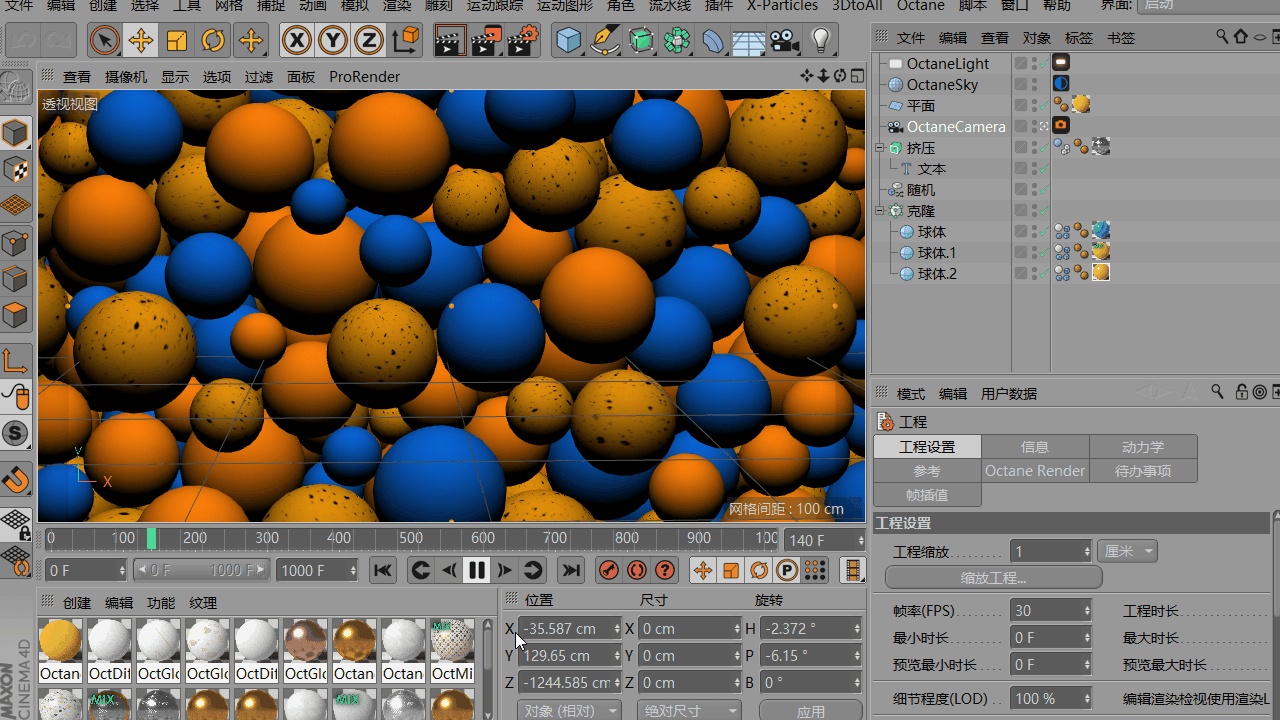The image size is (1280, 720).
Task: Open the 对象 (相对) coordinate dropdown
Action: pos(568,711)
